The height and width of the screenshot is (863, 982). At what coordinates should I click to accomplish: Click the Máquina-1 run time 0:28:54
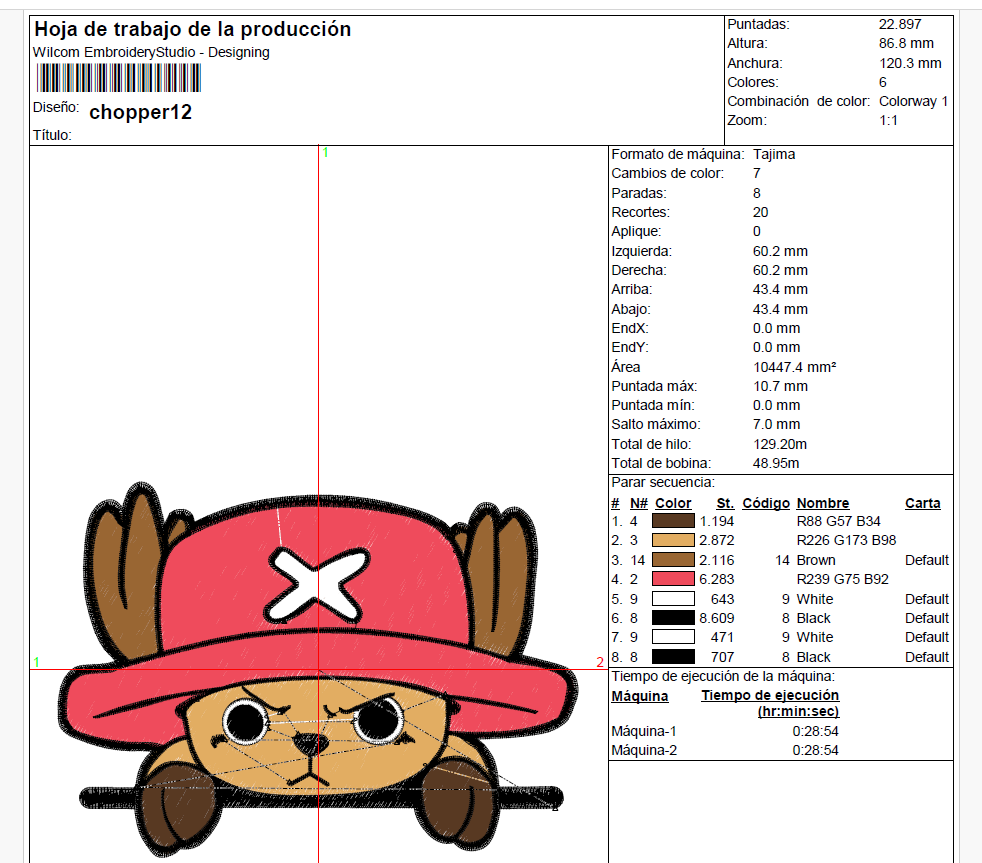point(815,731)
